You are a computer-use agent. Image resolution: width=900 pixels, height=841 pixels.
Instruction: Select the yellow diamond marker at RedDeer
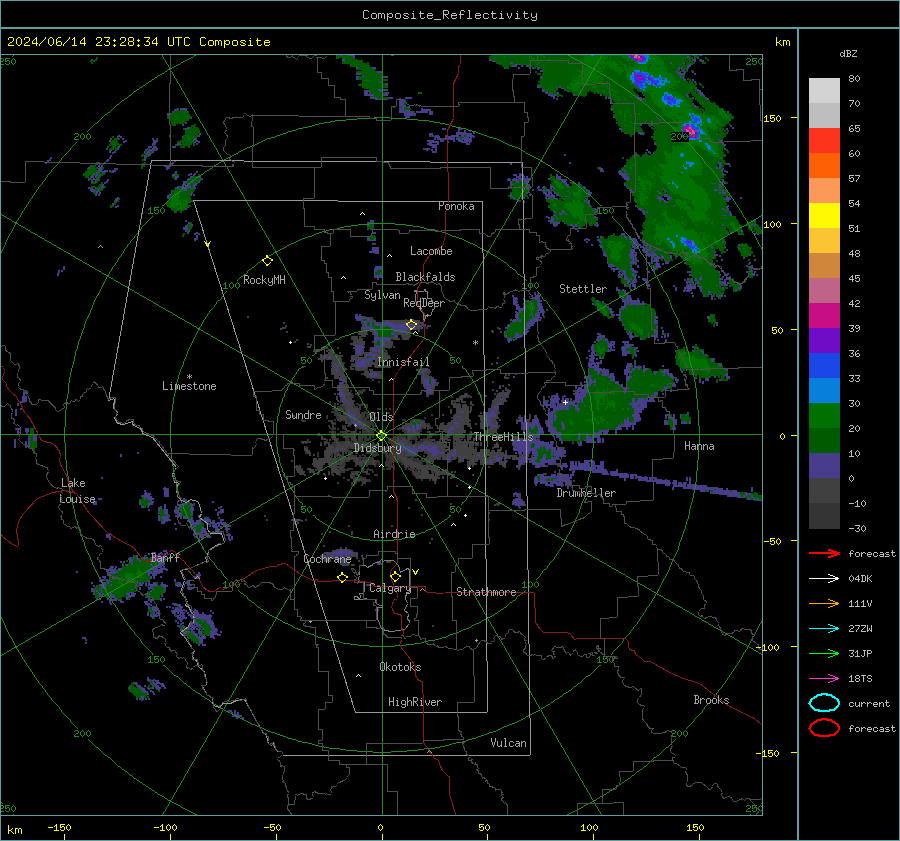tap(412, 325)
